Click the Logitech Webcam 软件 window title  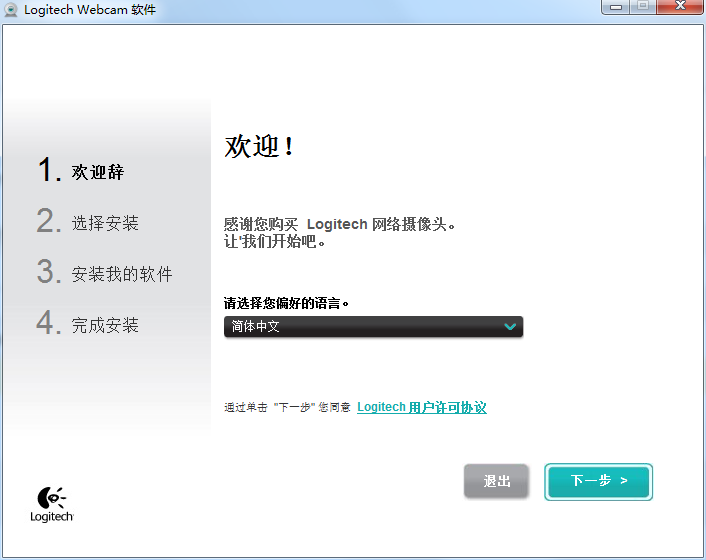[x=90, y=9]
